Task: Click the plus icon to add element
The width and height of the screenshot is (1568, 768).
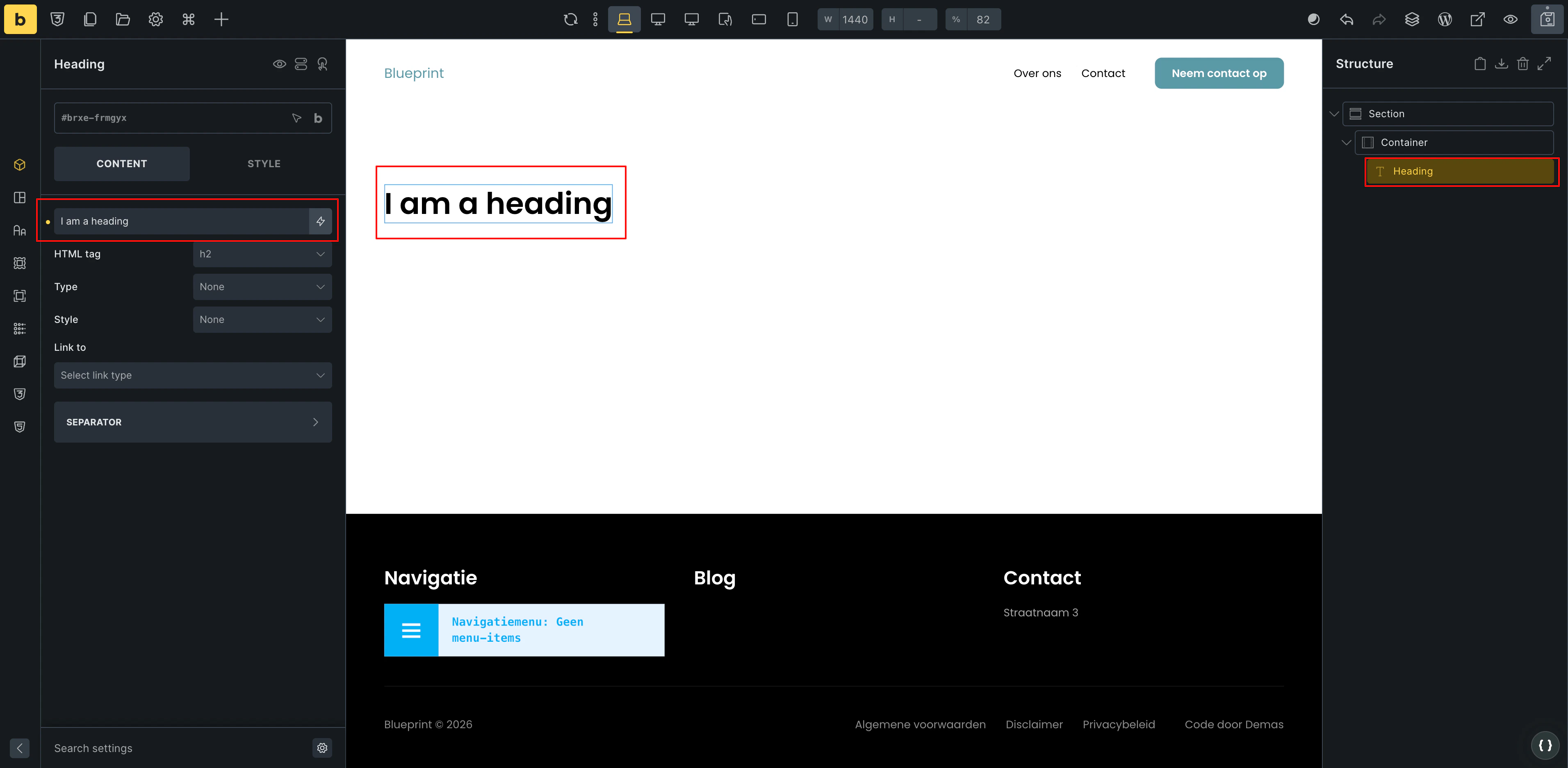Action: click(221, 20)
